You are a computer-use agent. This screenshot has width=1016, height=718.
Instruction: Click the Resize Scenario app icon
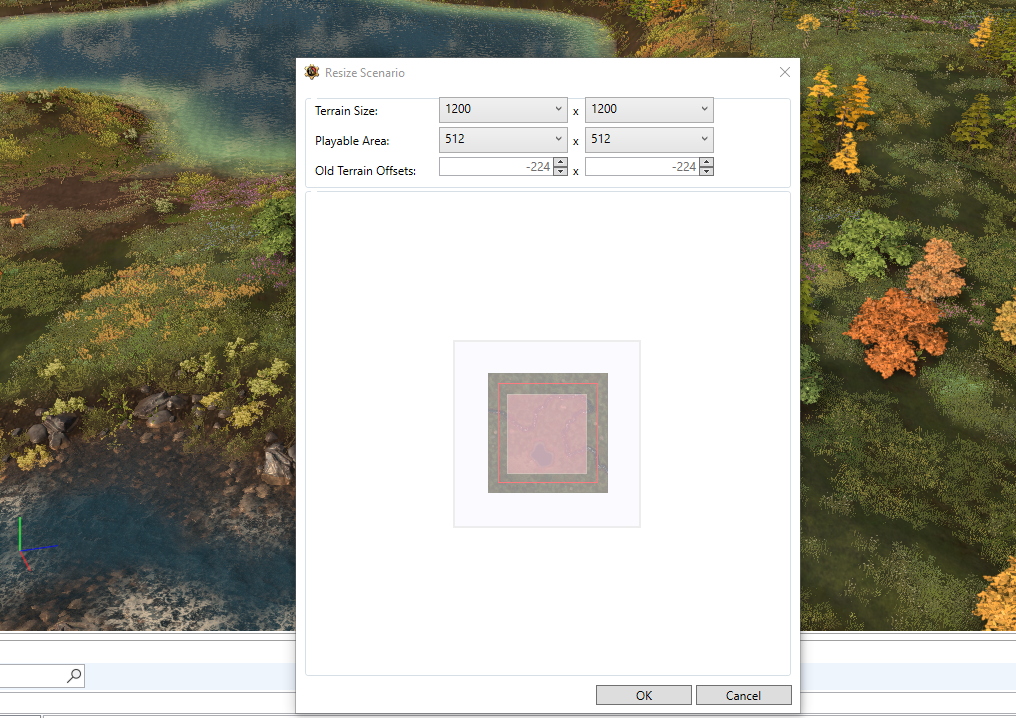point(312,72)
